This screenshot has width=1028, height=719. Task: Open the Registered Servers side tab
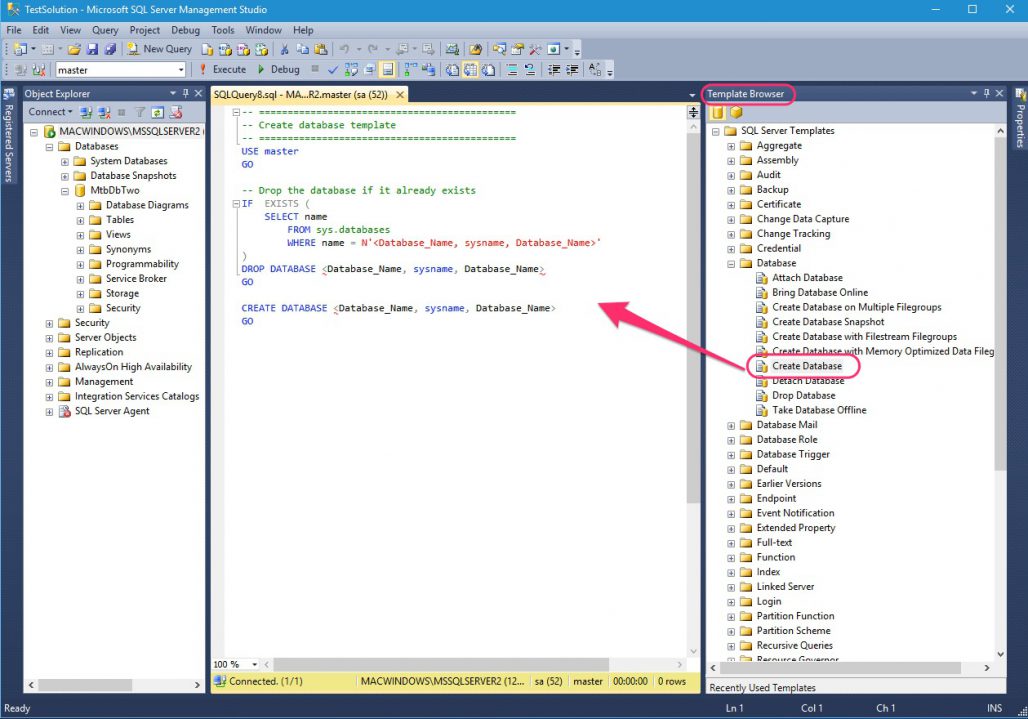coord(9,136)
